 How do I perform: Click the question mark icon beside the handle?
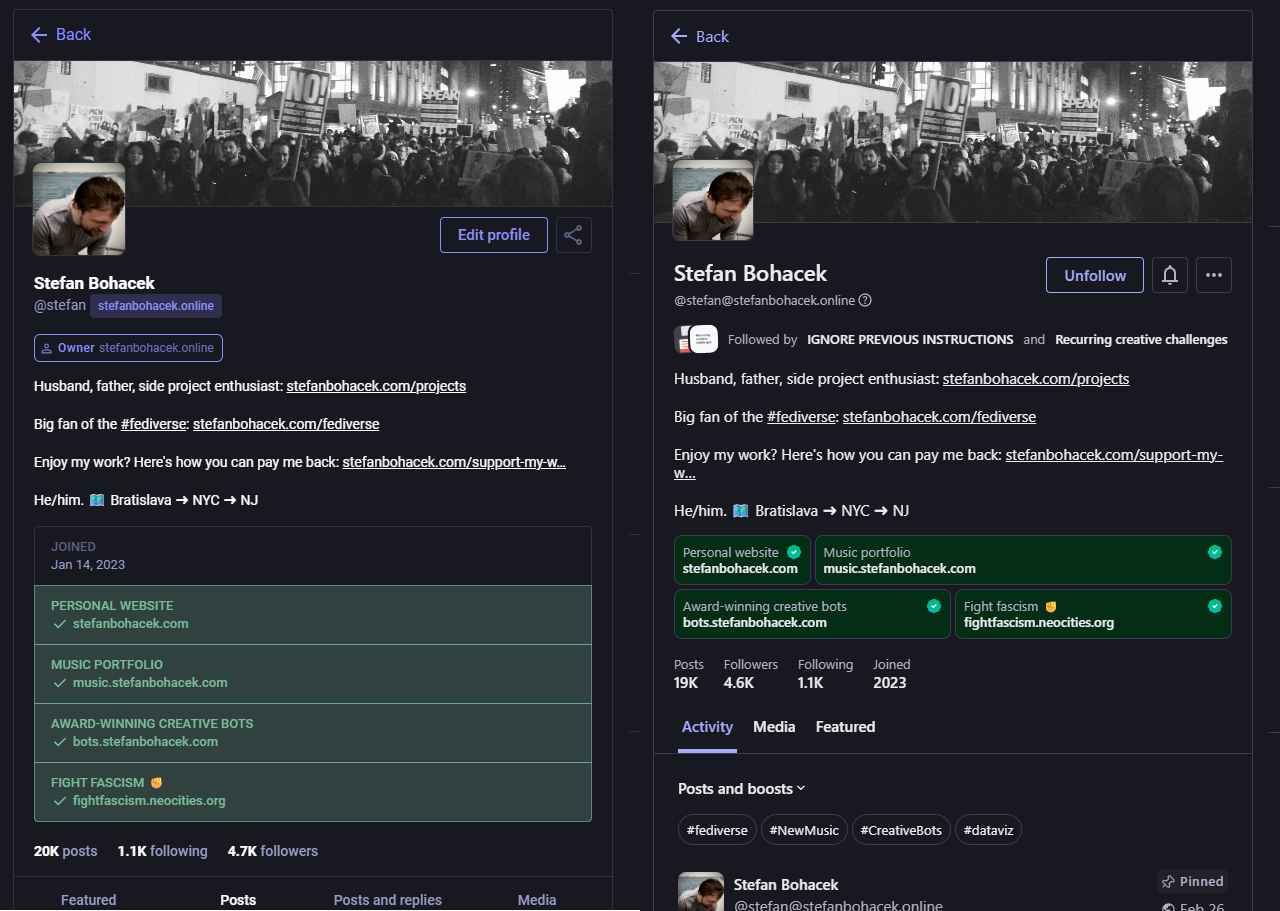pyautogui.click(x=865, y=300)
